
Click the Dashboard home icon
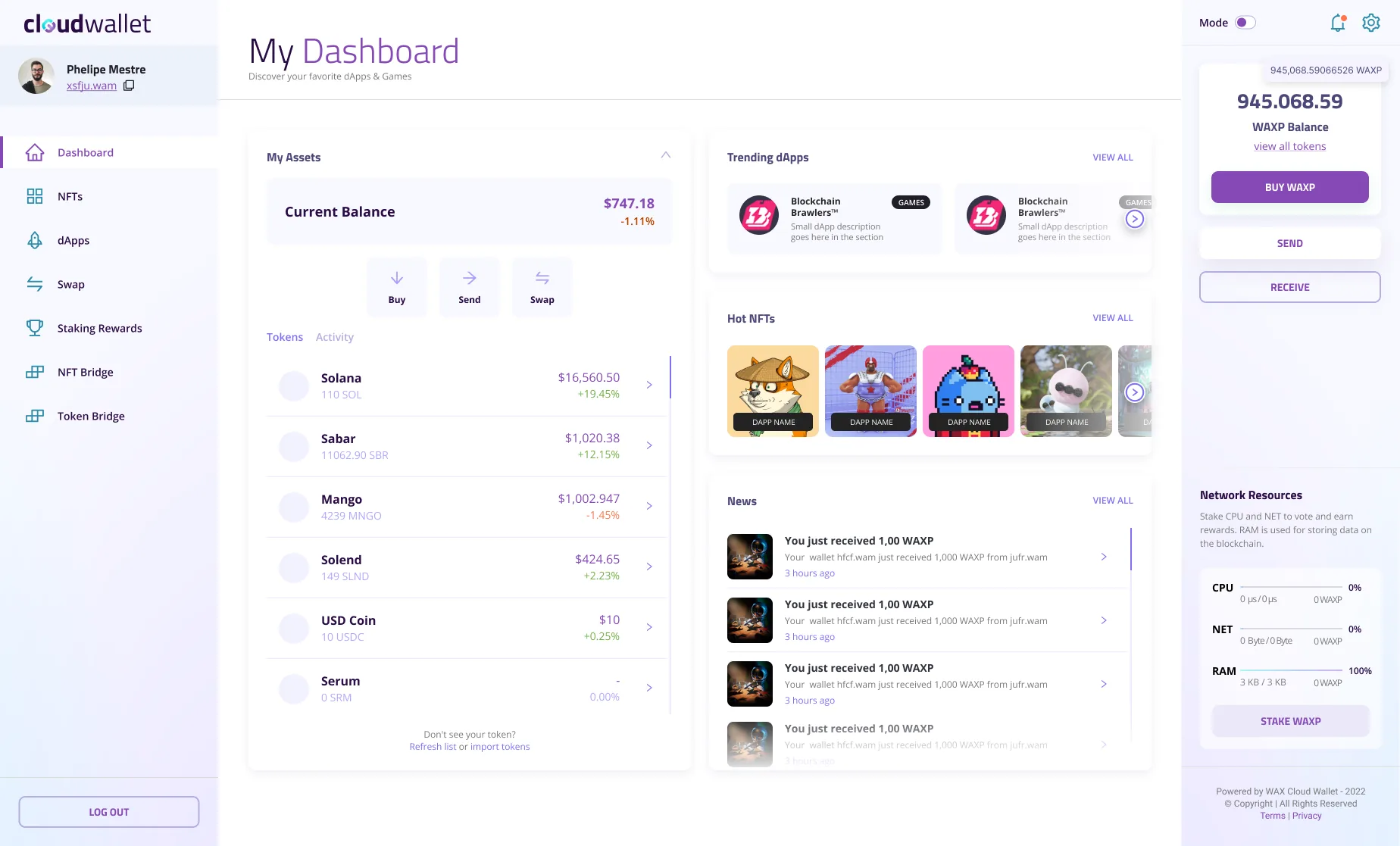pos(35,152)
